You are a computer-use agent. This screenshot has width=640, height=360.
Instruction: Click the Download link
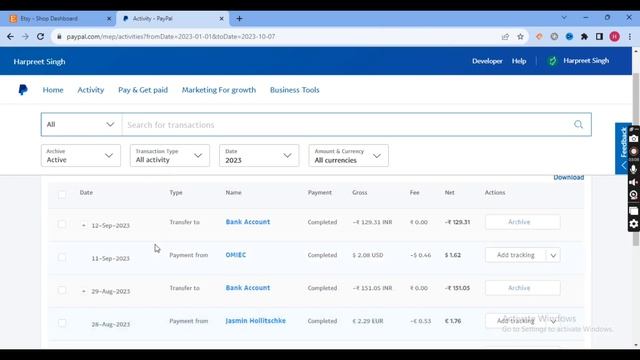coord(569,177)
